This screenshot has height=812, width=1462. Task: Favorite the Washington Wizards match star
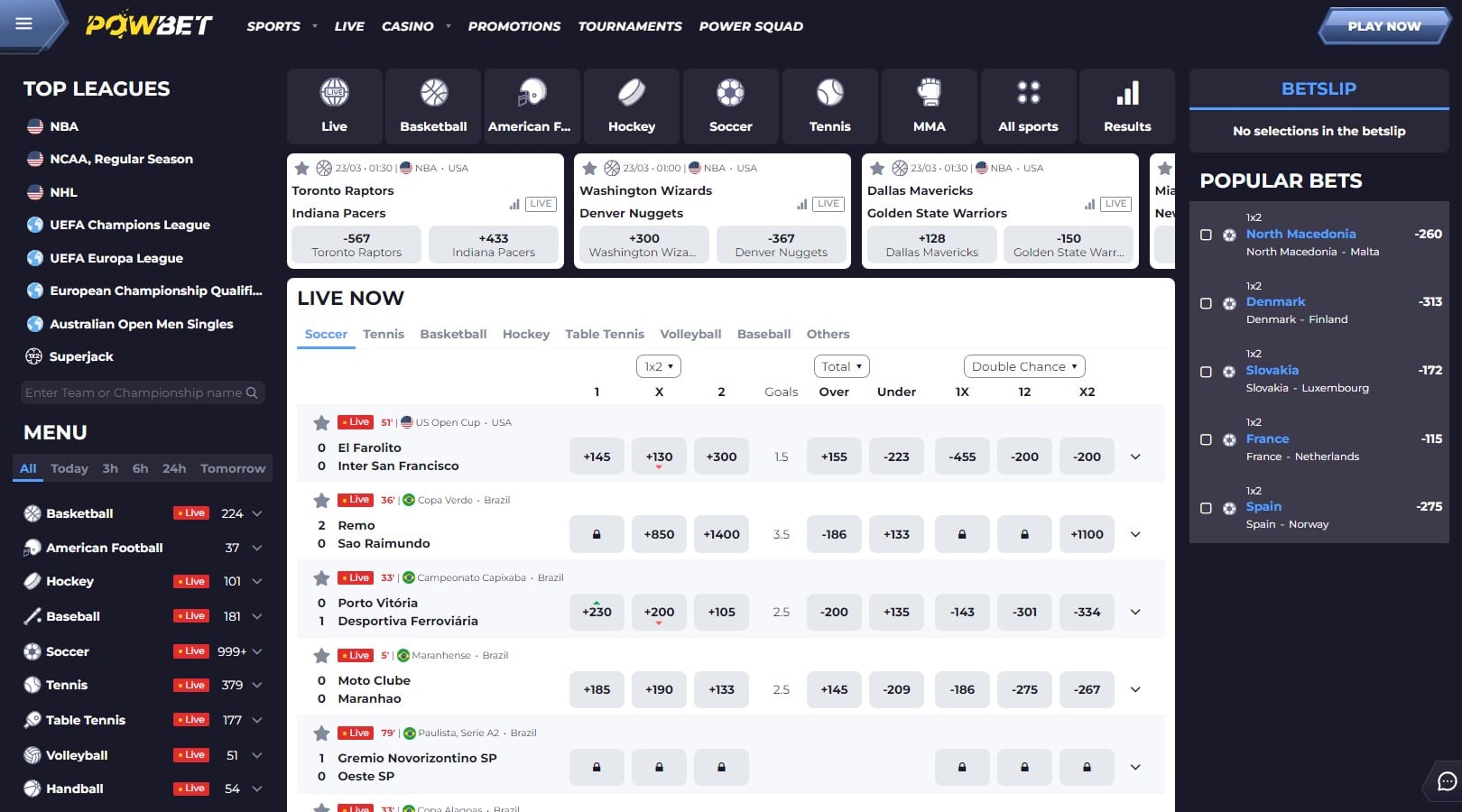coord(589,168)
